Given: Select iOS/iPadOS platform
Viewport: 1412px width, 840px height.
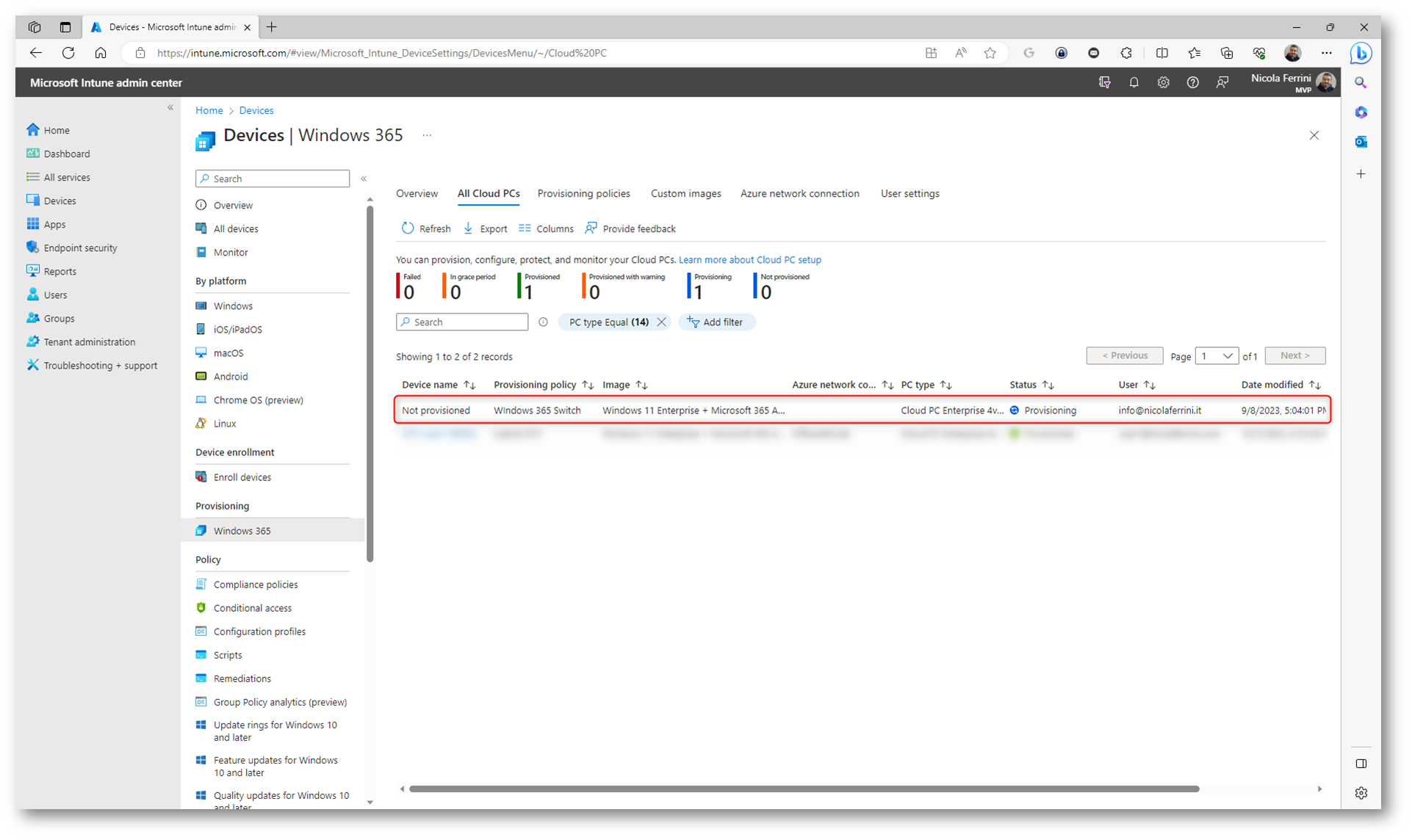Looking at the screenshot, I should coord(237,329).
